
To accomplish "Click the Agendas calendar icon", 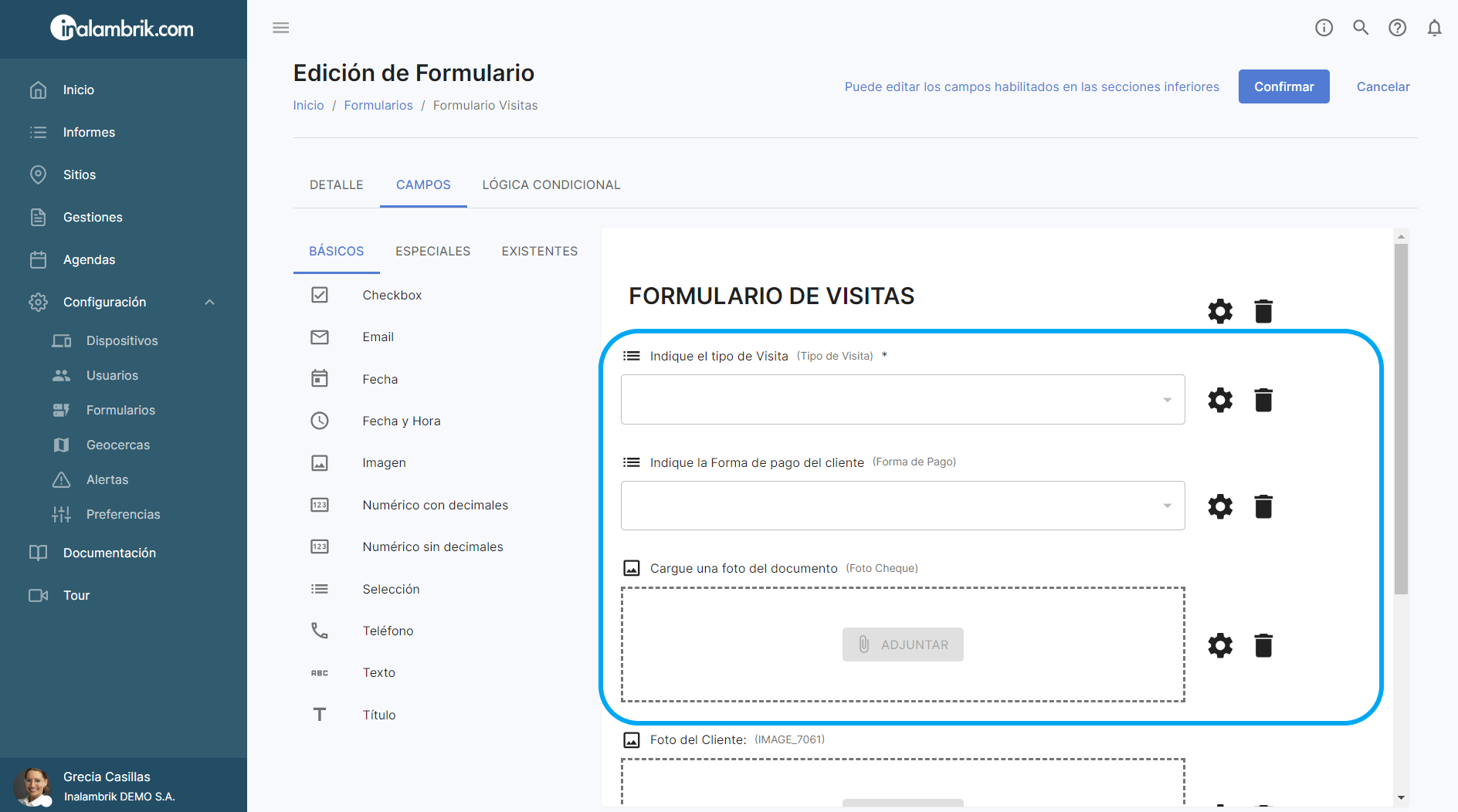I will point(38,259).
